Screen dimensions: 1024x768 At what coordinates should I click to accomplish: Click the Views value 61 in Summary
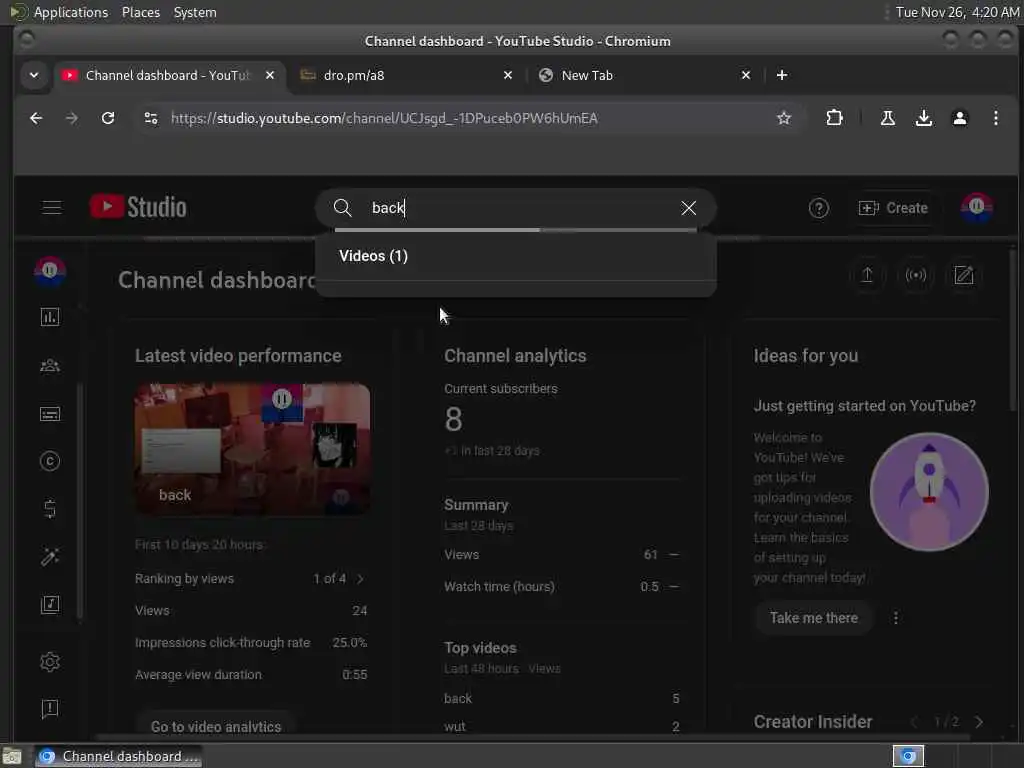pyautogui.click(x=650, y=555)
